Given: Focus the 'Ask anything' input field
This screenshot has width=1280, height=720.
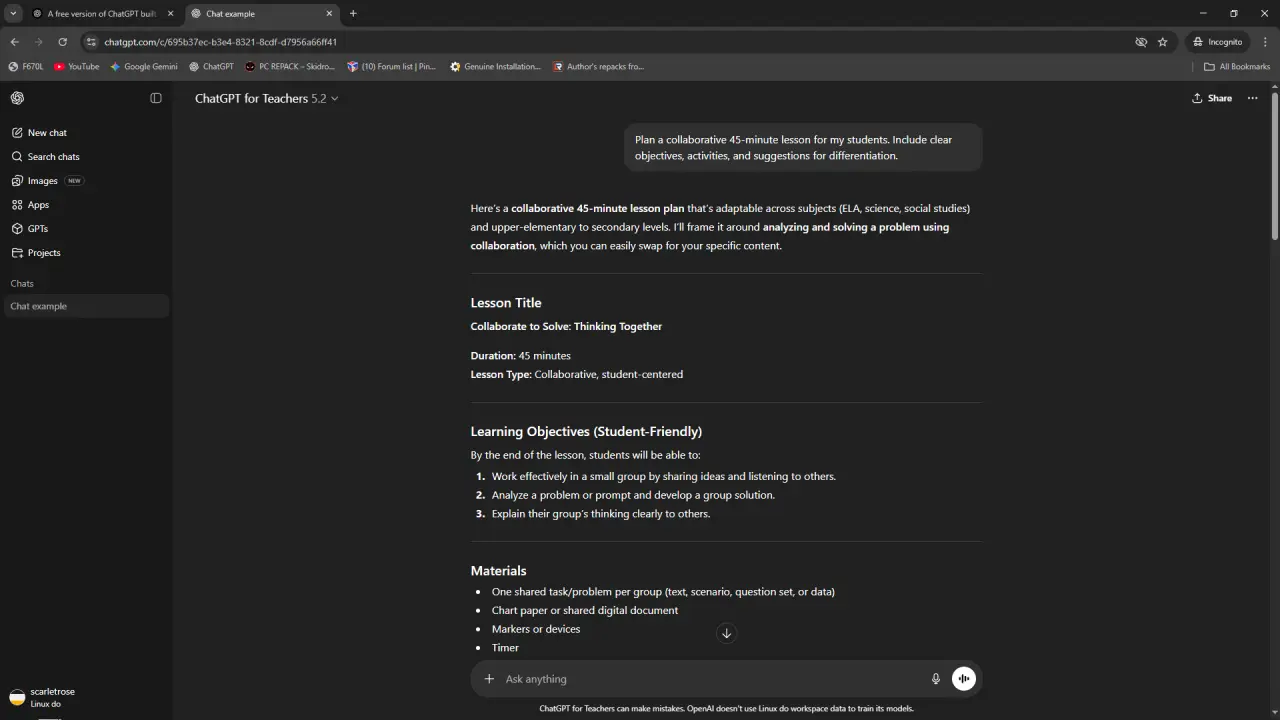Looking at the screenshot, I should (x=710, y=679).
